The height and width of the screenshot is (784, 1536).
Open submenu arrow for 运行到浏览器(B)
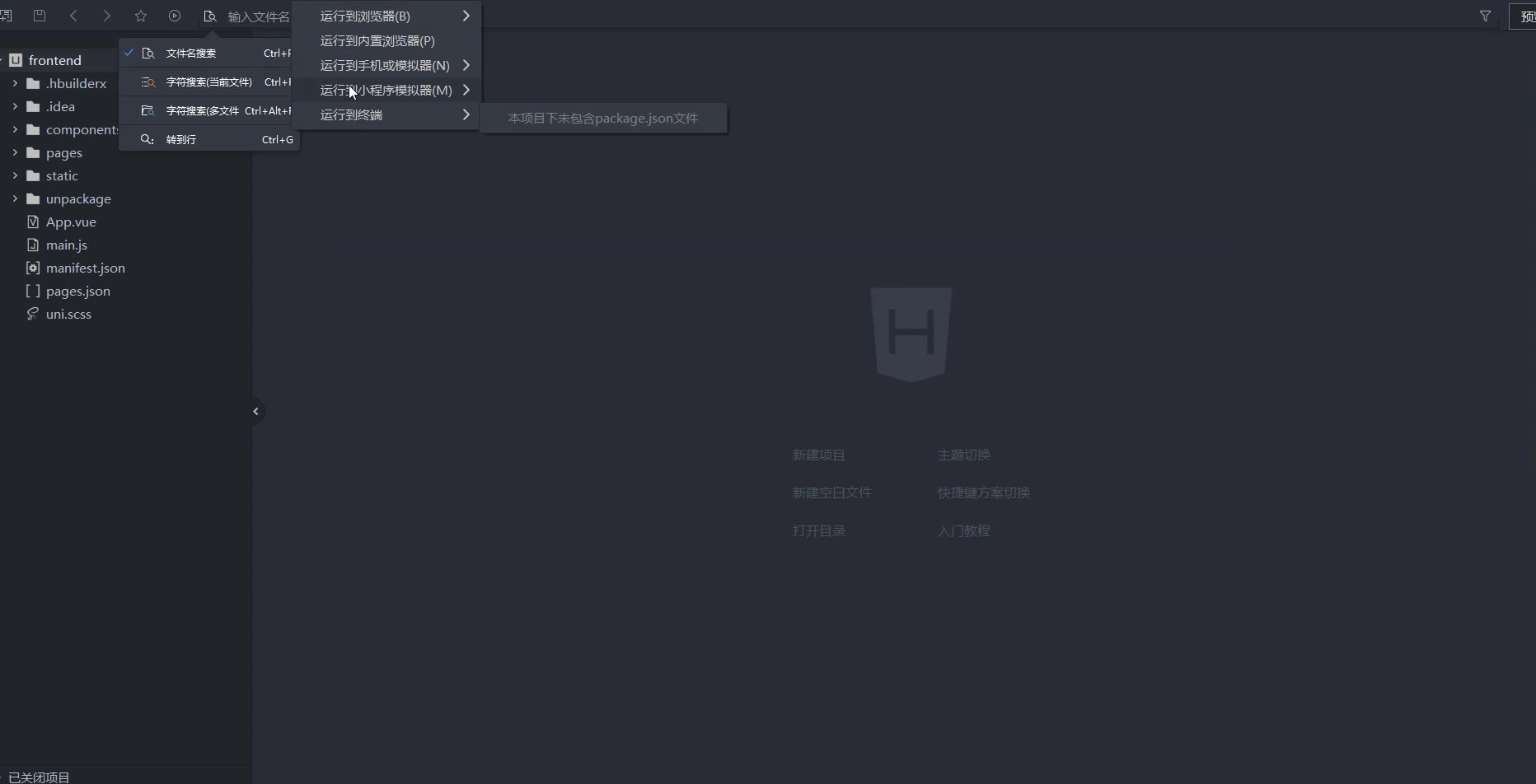pos(466,16)
